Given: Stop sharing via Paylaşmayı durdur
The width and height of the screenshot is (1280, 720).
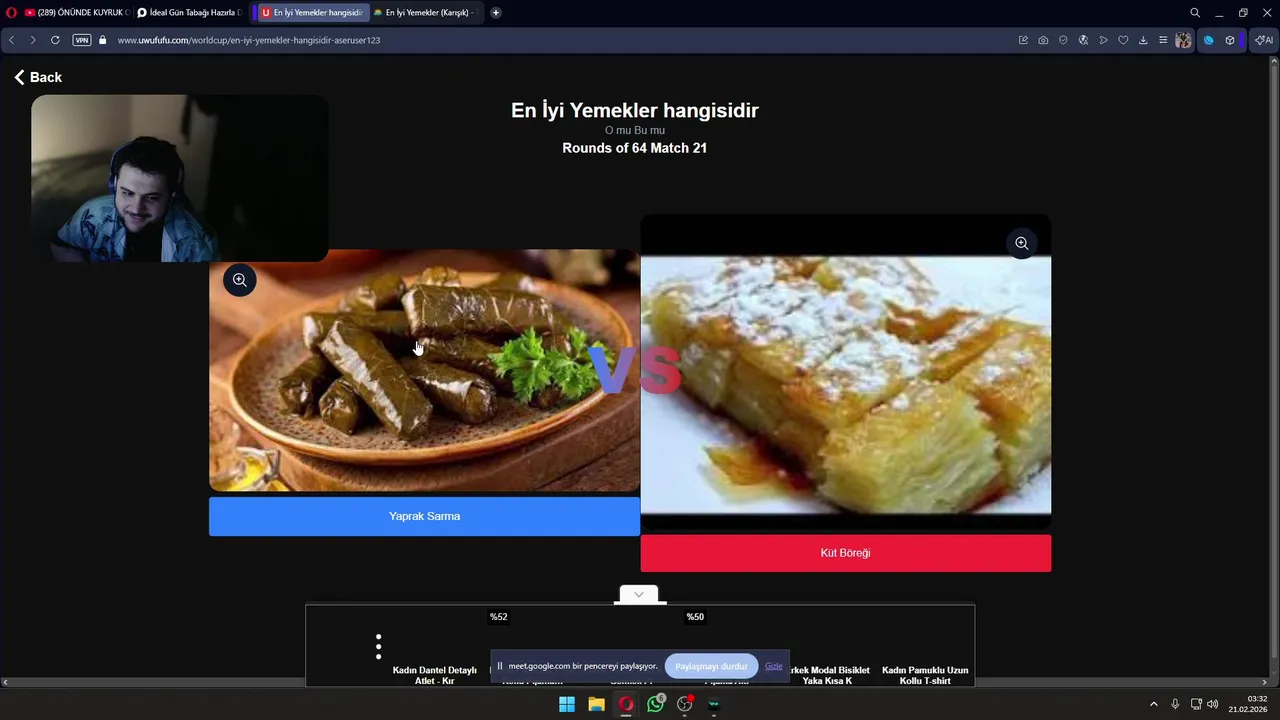Looking at the screenshot, I should pos(711,666).
